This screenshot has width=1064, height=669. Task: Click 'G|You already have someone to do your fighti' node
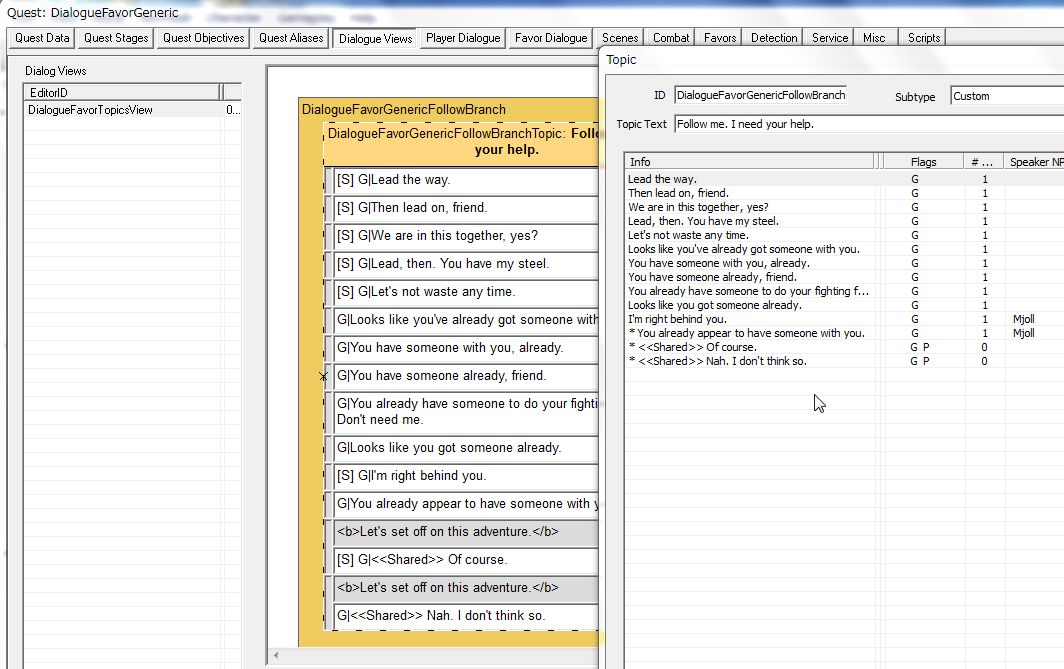pyautogui.click(x=466, y=412)
